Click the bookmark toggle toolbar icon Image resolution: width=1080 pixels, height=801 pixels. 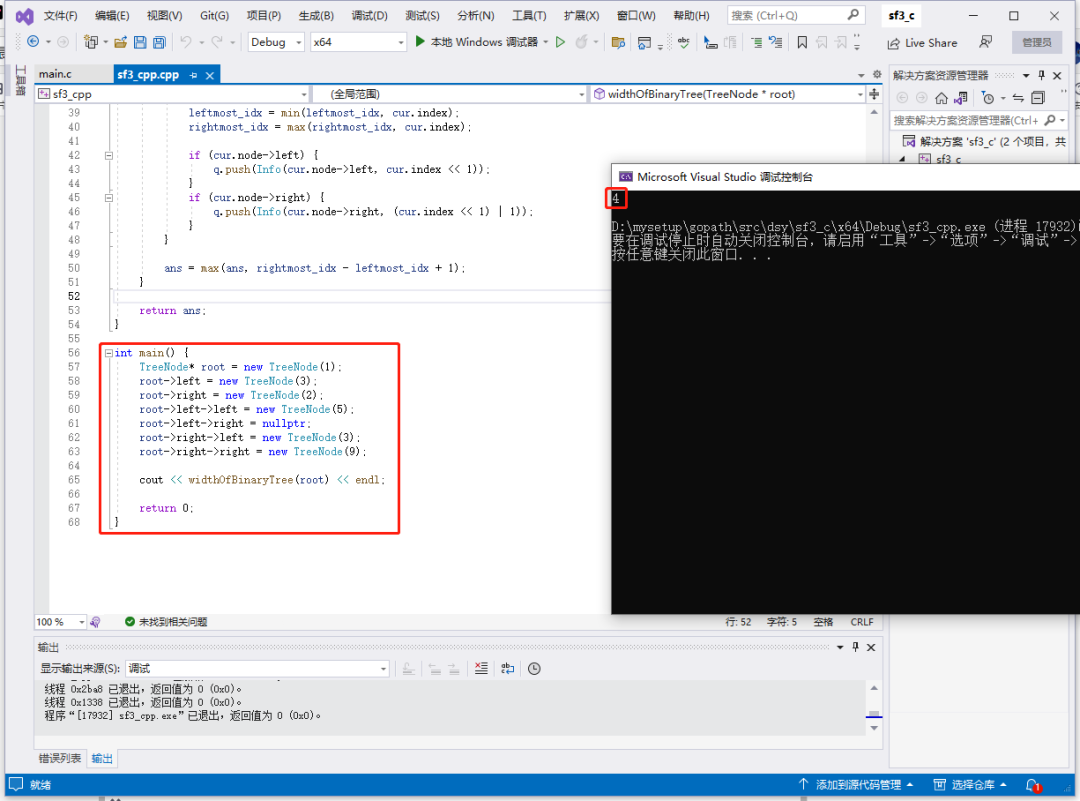click(802, 43)
